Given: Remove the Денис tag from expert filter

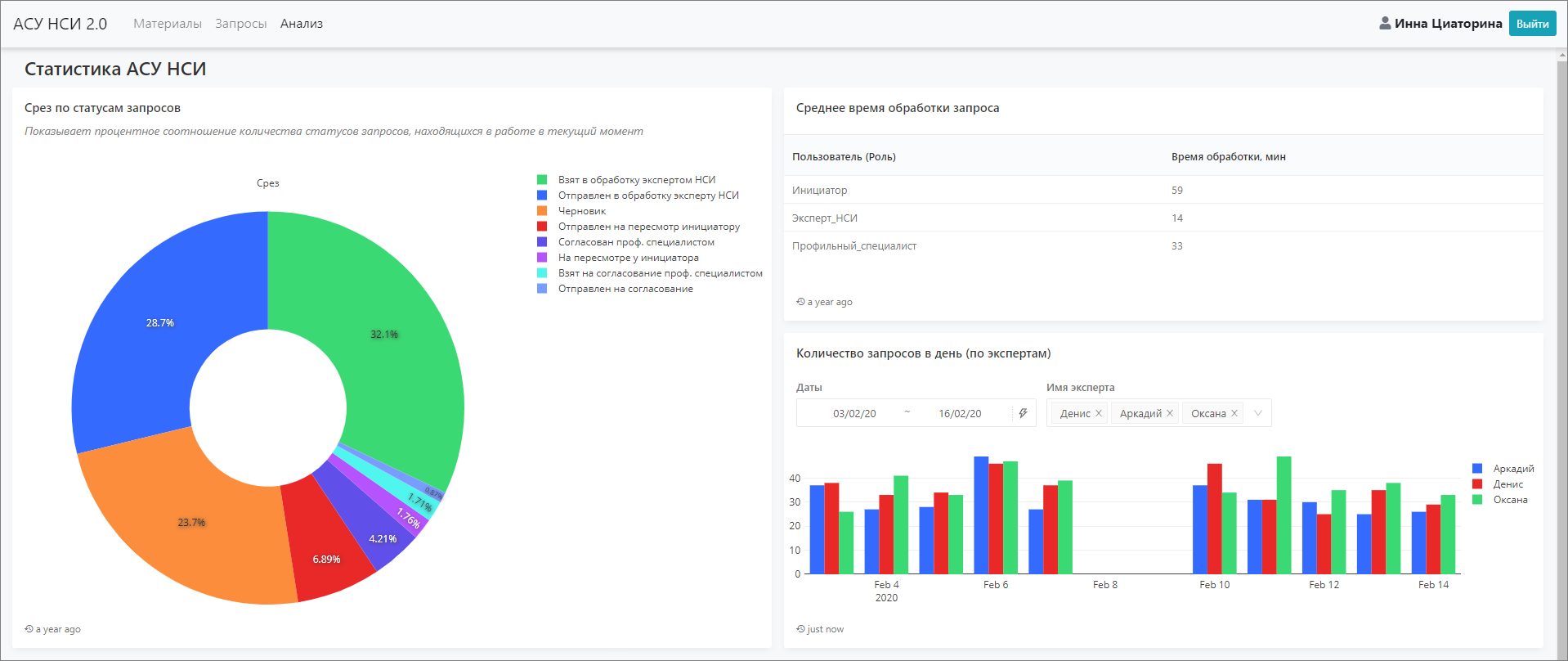Looking at the screenshot, I should tap(1099, 413).
